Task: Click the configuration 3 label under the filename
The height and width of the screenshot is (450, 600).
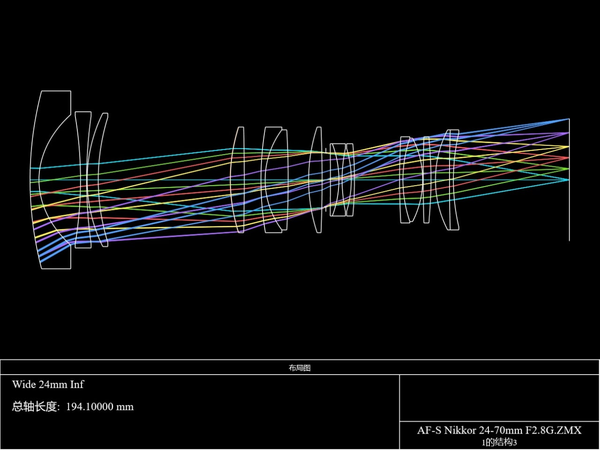Action: (499, 443)
